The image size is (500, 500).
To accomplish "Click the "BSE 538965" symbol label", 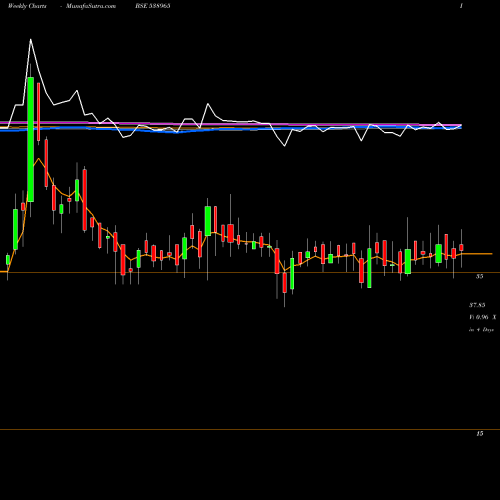I will [153, 6].
